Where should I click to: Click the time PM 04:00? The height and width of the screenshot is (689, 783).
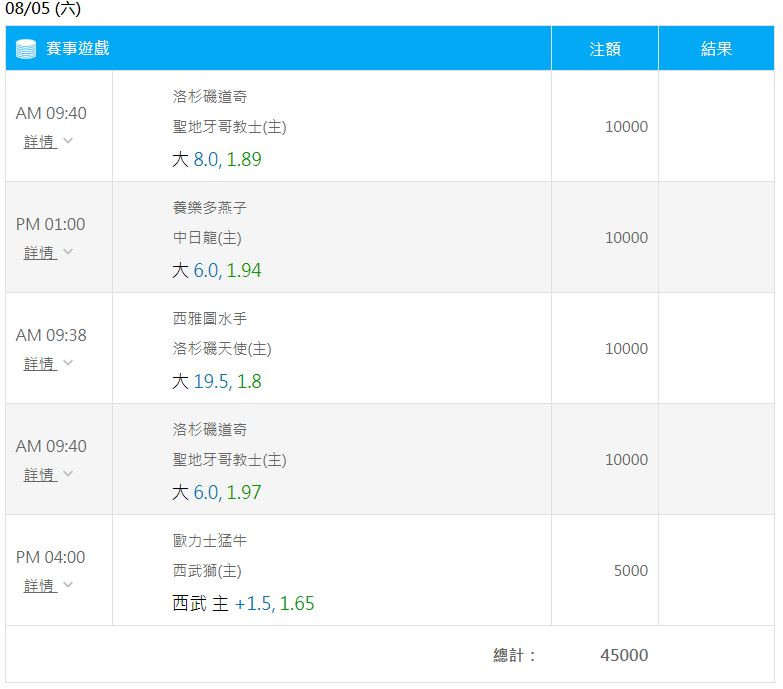click(50, 557)
